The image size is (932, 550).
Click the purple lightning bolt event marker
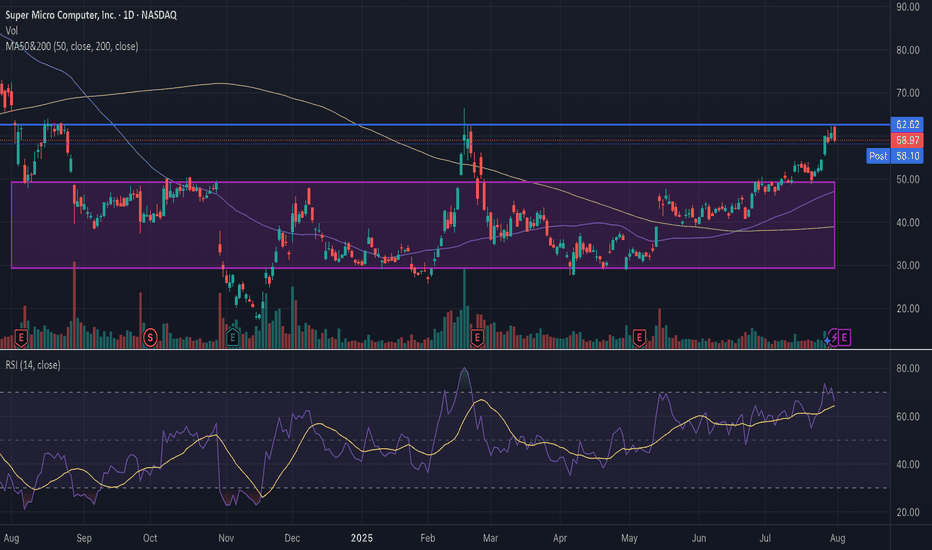[x=834, y=338]
